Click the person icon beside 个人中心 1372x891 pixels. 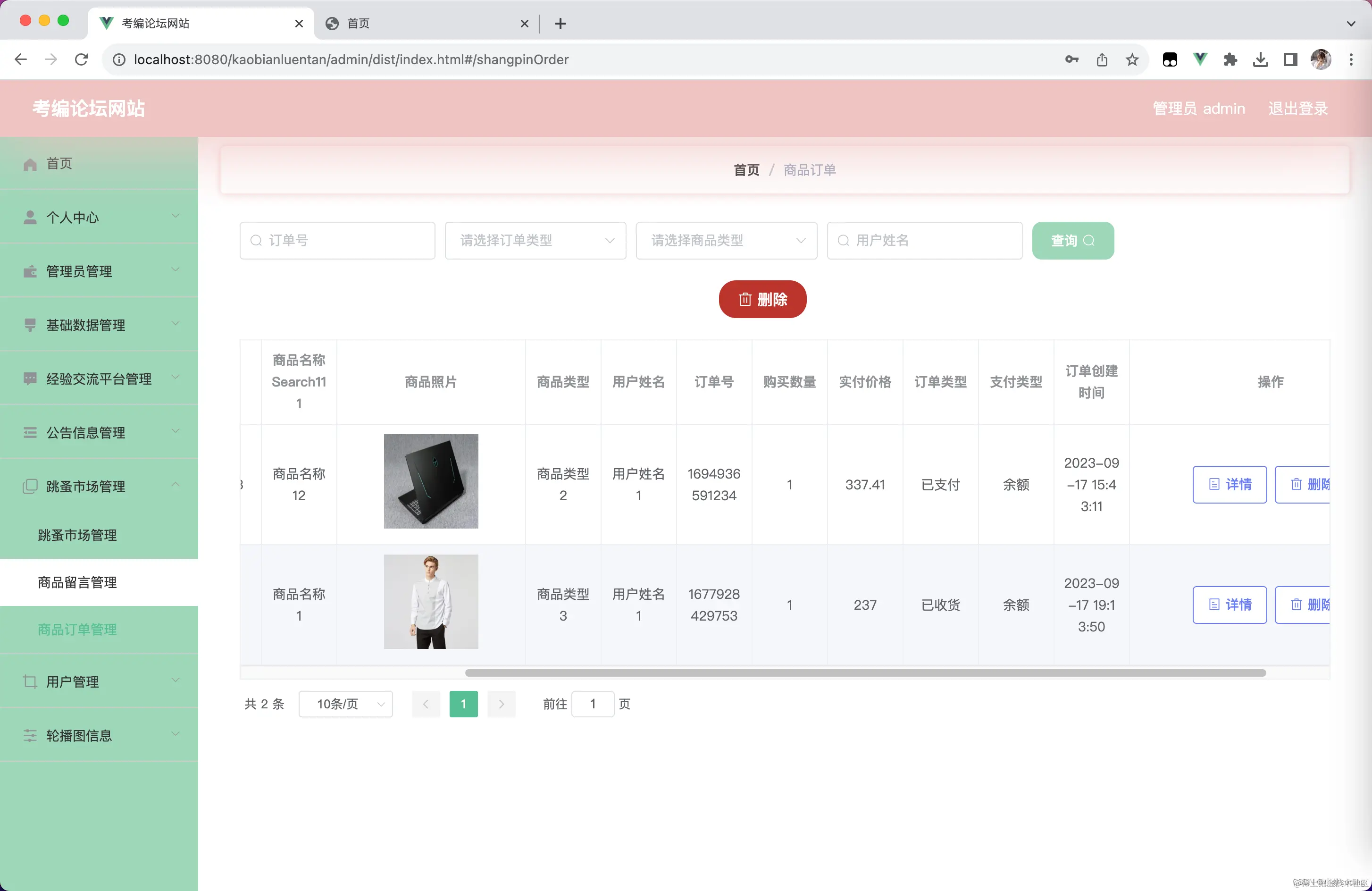pos(30,217)
